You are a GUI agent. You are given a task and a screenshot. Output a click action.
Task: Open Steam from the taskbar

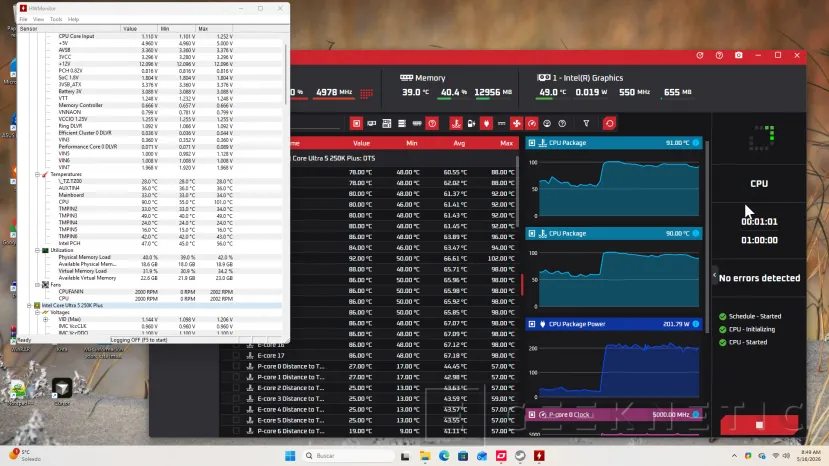(x=520, y=455)
